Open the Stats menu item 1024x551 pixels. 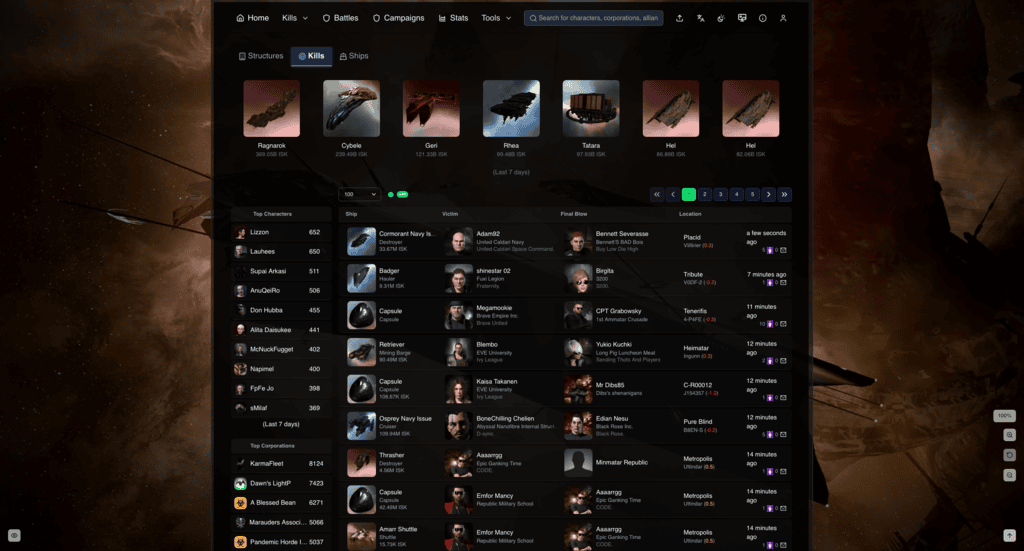tap(453, 18)
